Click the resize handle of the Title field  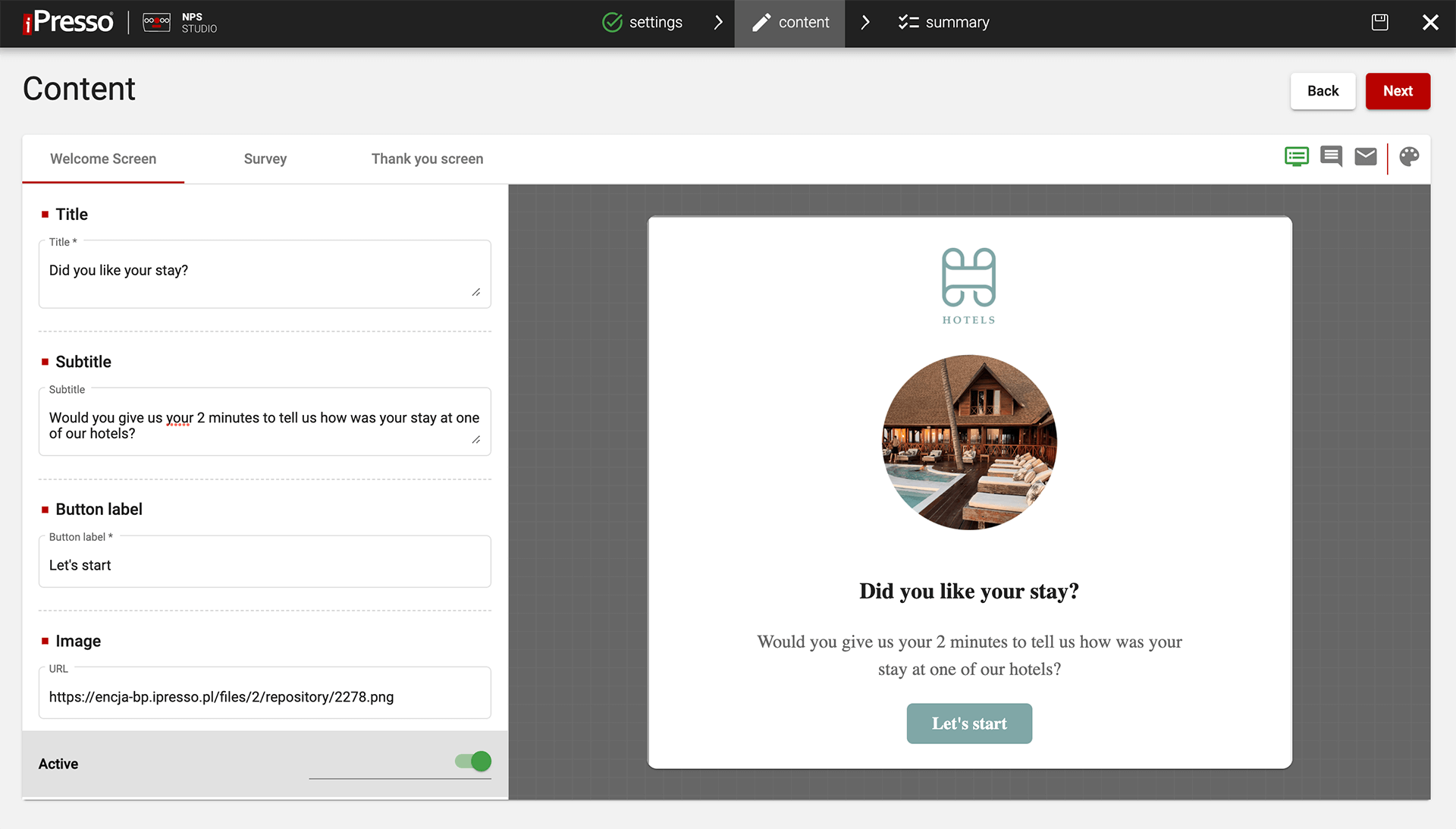(x=477, y=290)
